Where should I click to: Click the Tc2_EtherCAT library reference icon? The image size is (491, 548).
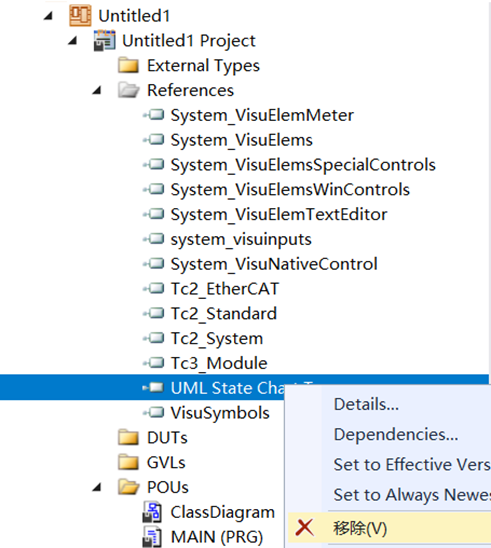pyautogui.click(x=153, y=289)
